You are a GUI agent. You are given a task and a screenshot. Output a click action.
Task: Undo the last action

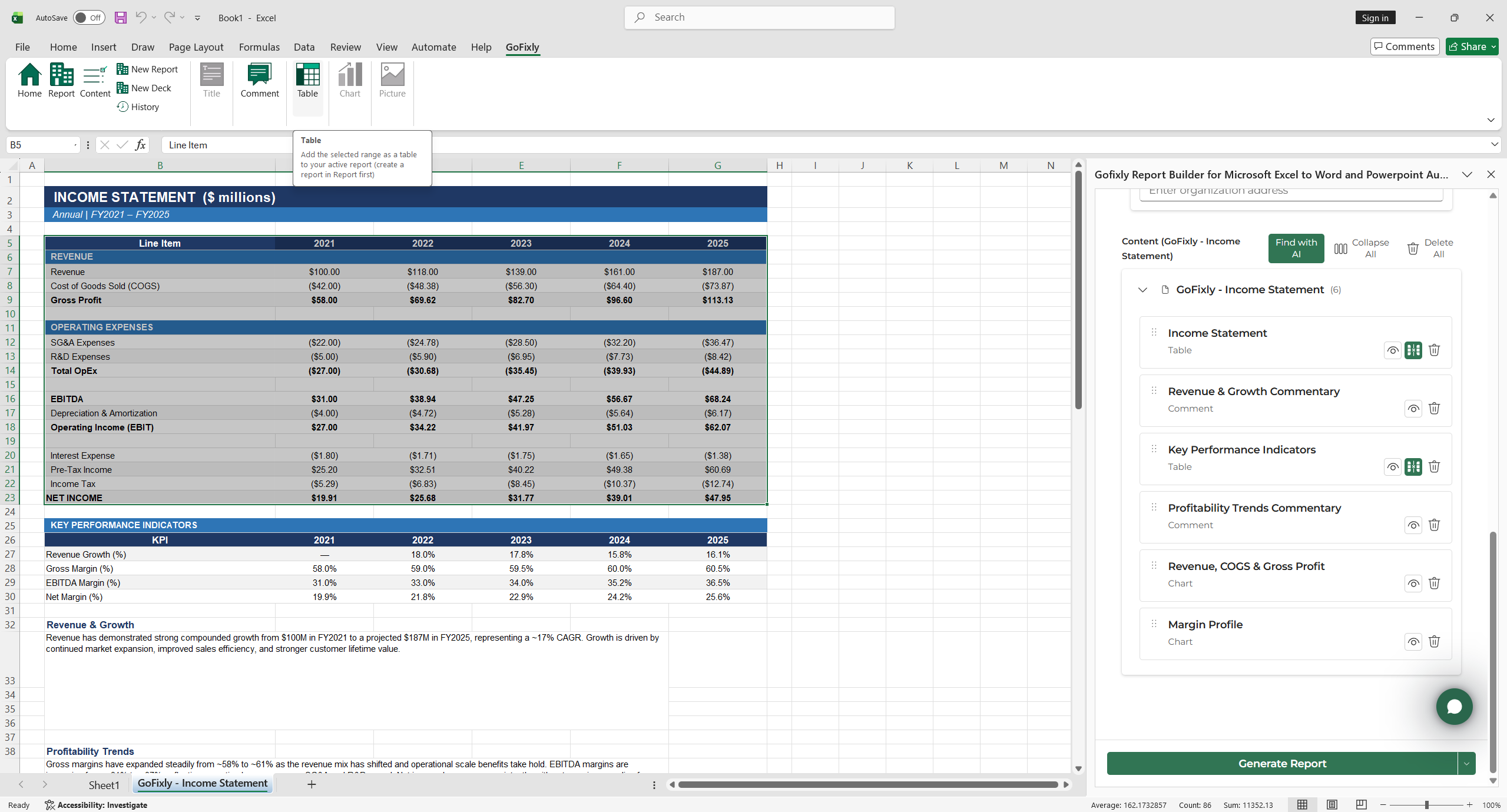click(x=140, y=18)
